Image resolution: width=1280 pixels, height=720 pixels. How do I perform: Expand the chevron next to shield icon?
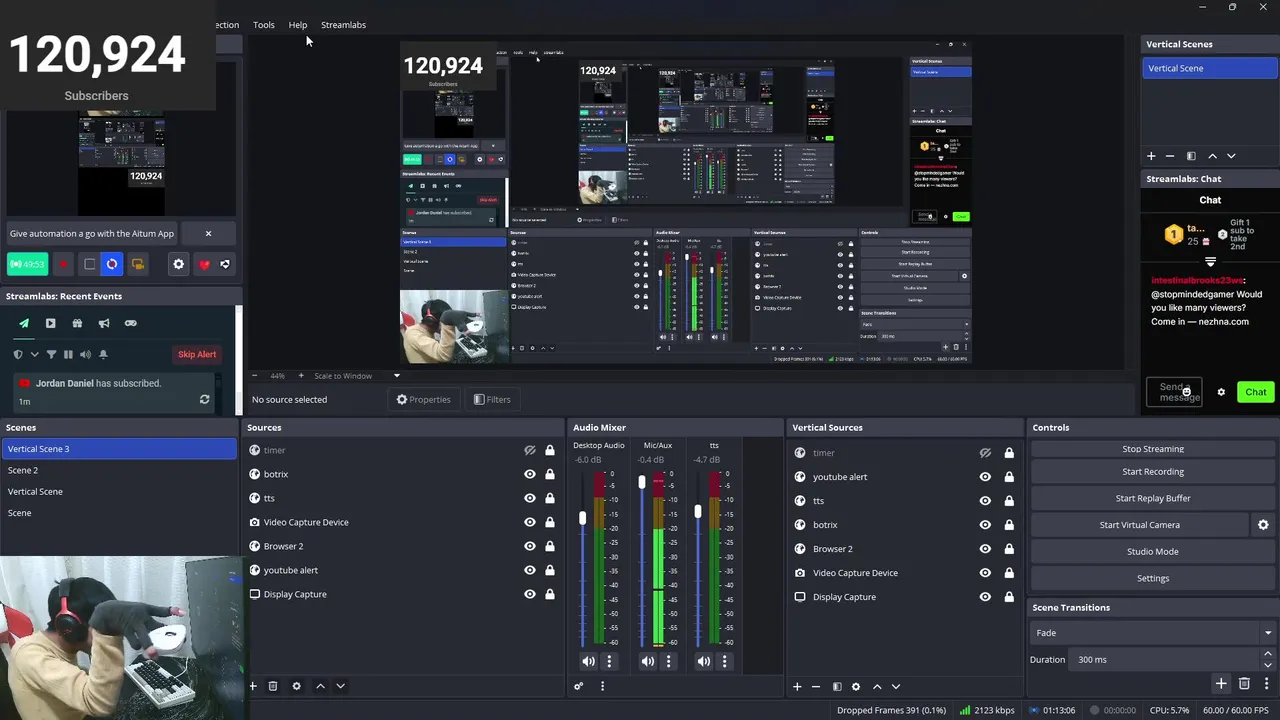[34, 354]
